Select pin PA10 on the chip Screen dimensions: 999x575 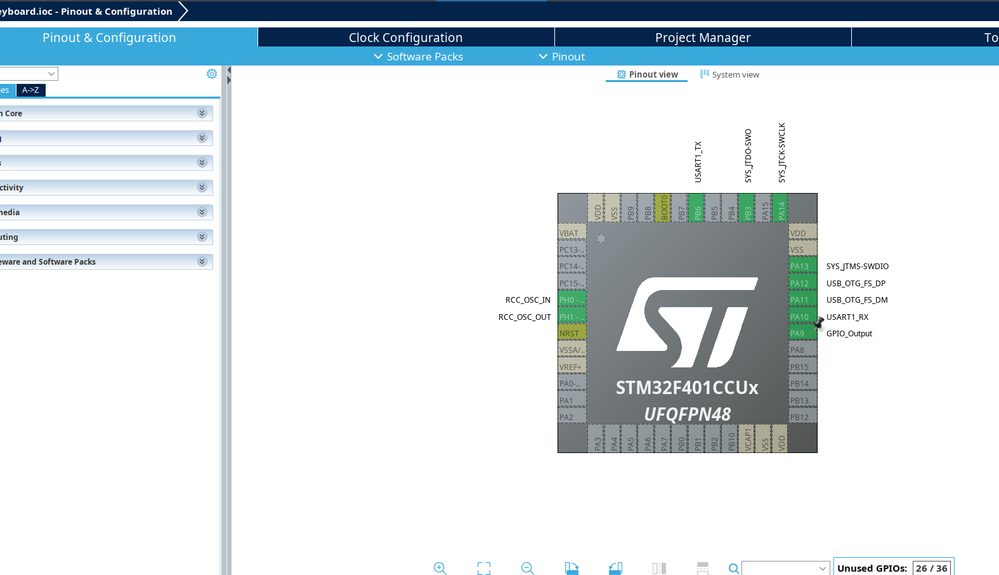(x=803, y=317)
